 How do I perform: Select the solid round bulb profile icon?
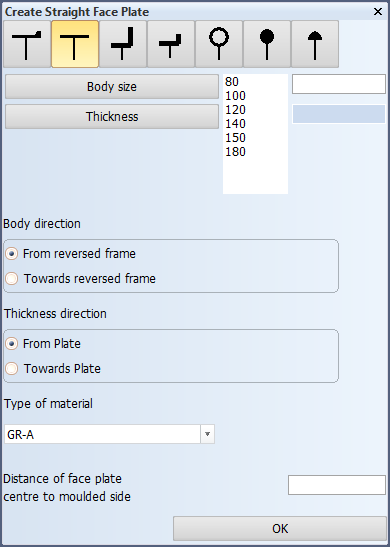pos(267,44)
